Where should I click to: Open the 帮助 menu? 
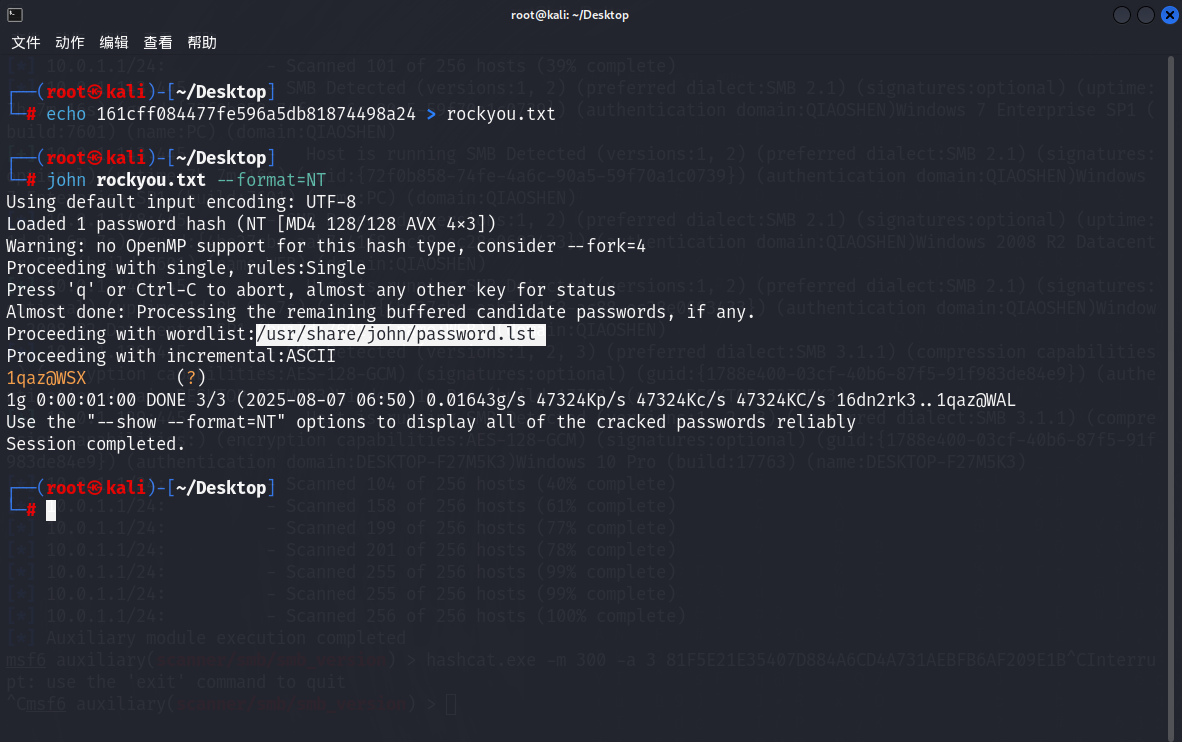click(202, 43)
